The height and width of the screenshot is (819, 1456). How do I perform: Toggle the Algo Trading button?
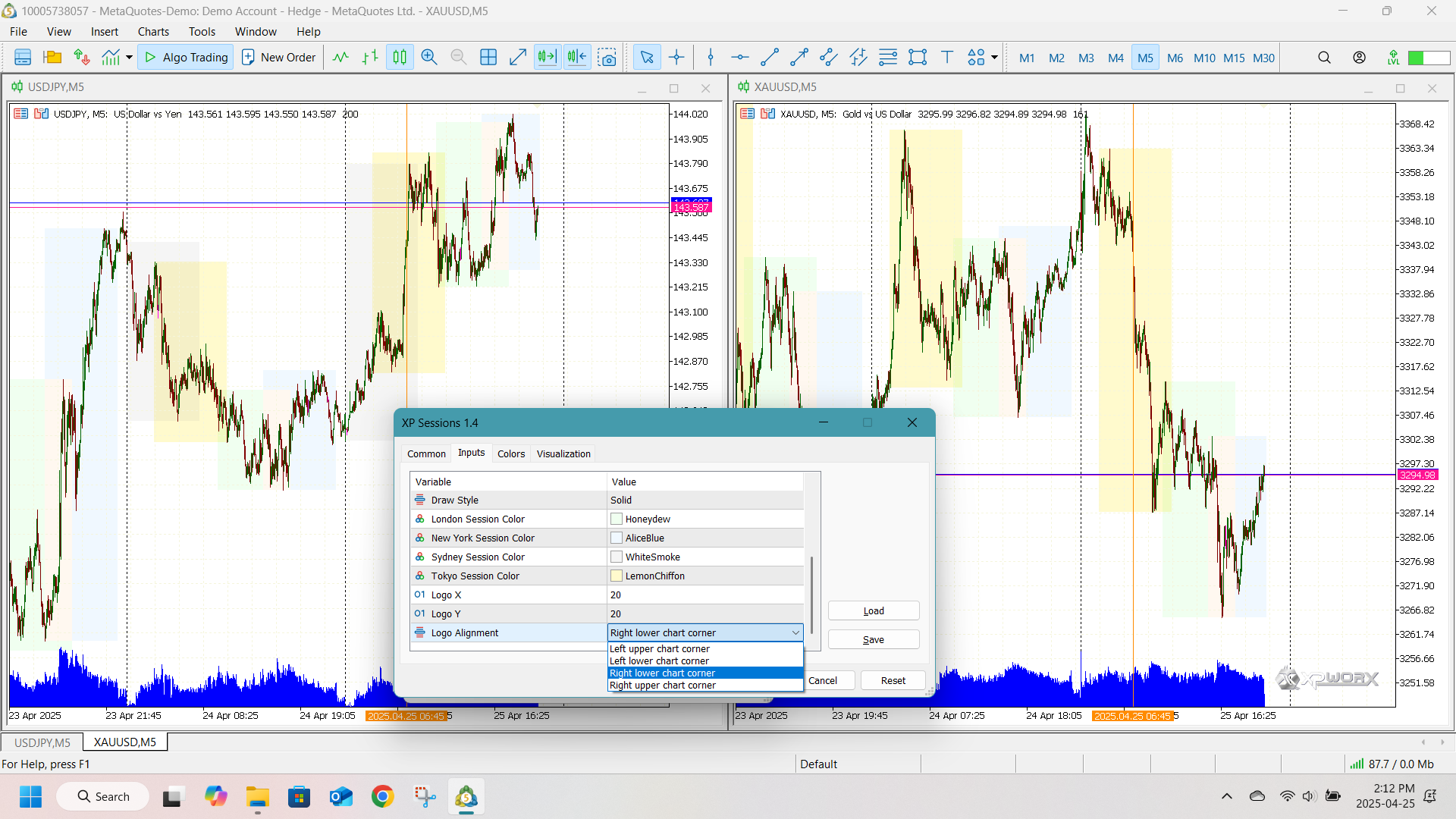pyautogui.click(x=187, y=58)
